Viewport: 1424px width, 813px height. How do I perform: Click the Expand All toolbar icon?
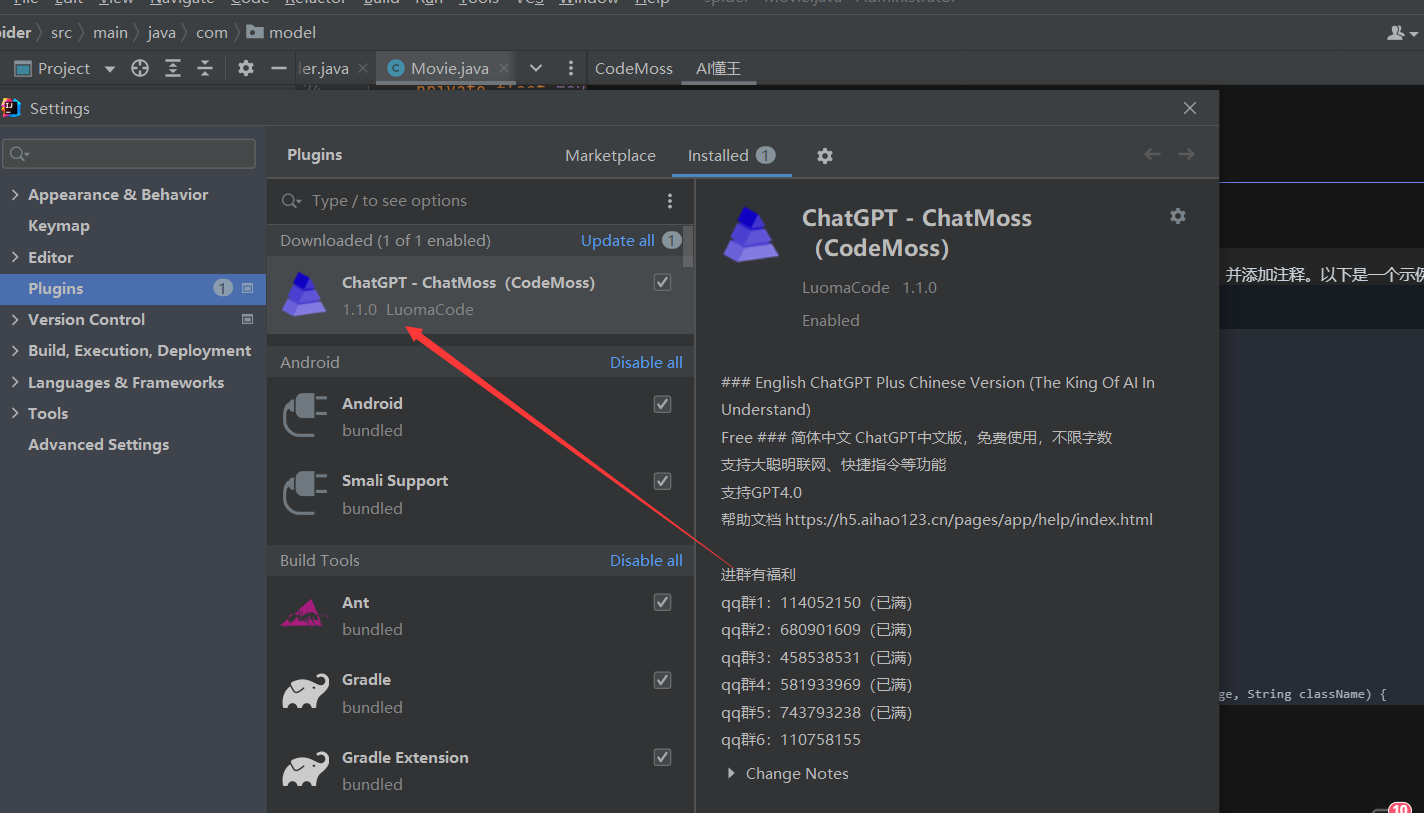click(173, 68)
